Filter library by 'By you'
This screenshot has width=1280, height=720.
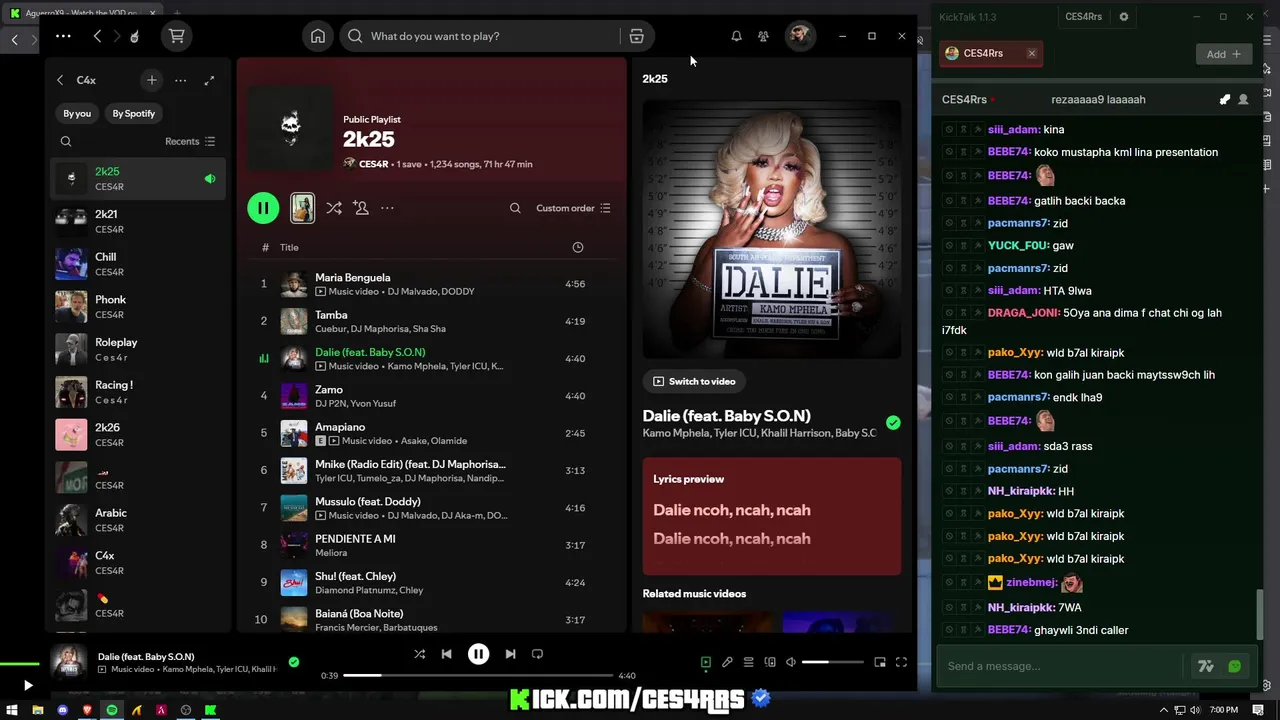coord(77,113)
